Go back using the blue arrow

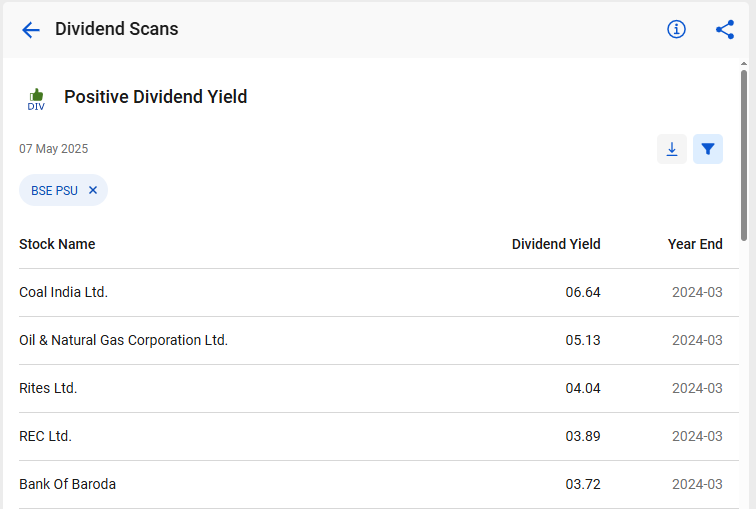[x=30, y=30]
